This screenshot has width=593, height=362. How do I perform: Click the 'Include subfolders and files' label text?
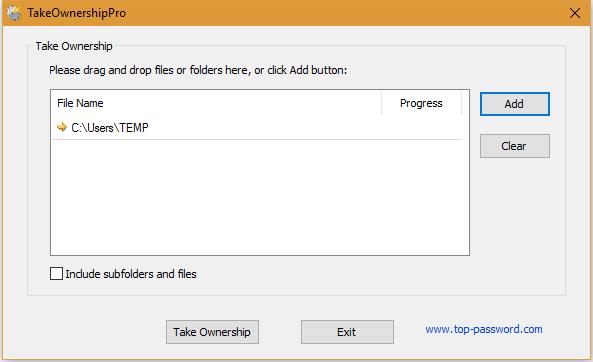[131, 274]
